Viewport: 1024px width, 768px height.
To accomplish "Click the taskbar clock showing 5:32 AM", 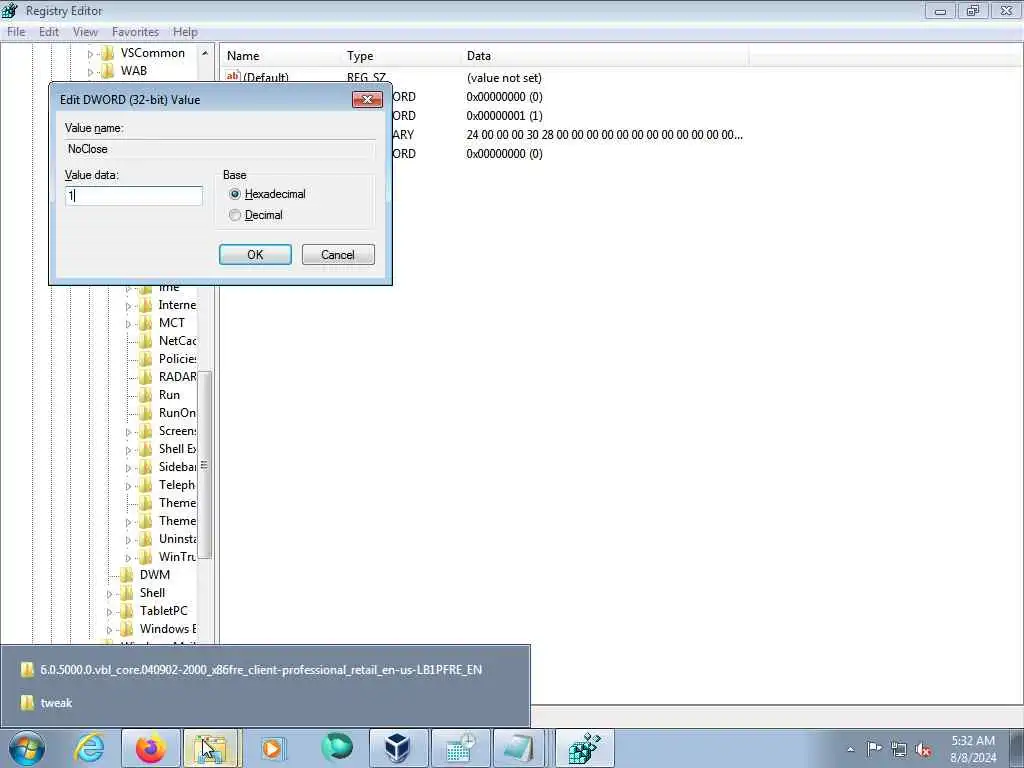I will (x=973, y=749).
